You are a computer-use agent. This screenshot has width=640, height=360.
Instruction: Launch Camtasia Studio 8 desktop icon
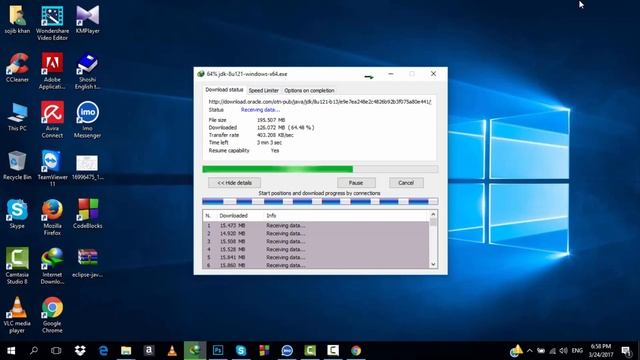point(17,266)
